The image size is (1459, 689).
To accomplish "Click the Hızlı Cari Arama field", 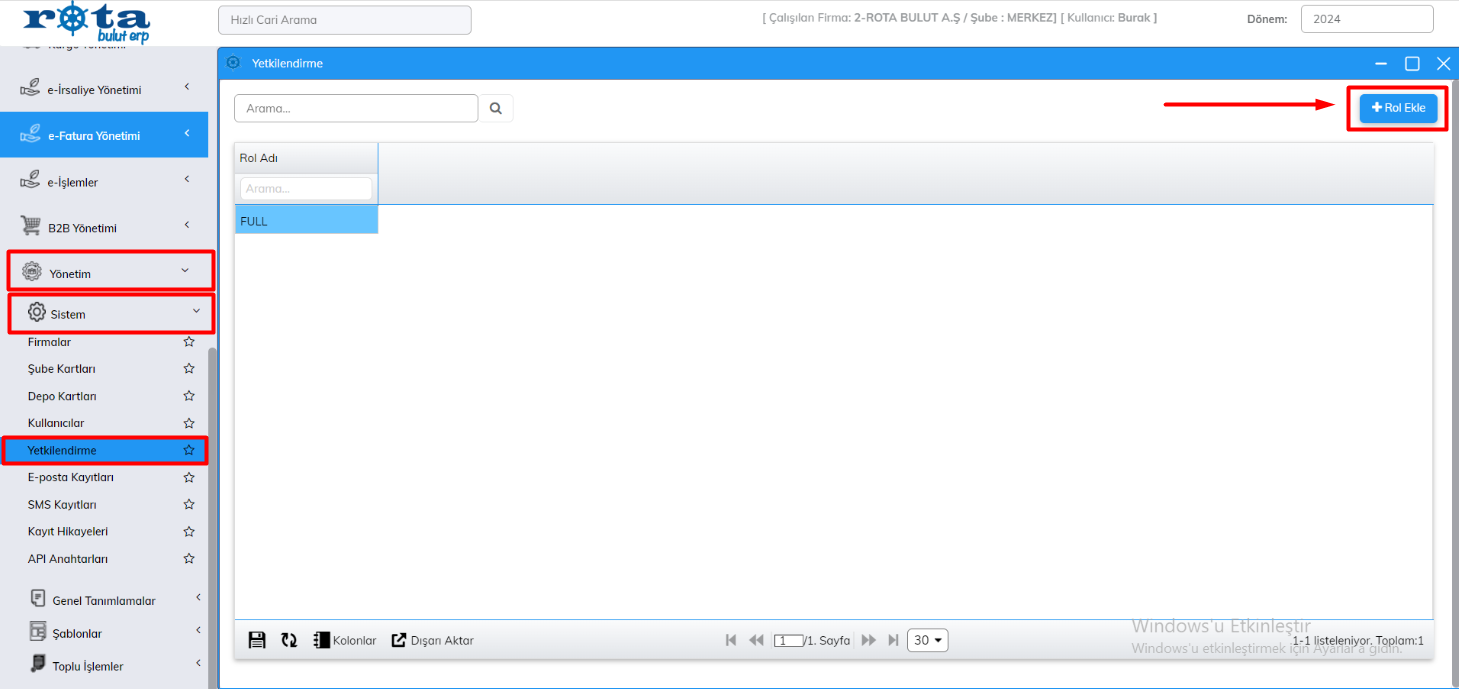I will pyautogui.click(x=344, y=20).
